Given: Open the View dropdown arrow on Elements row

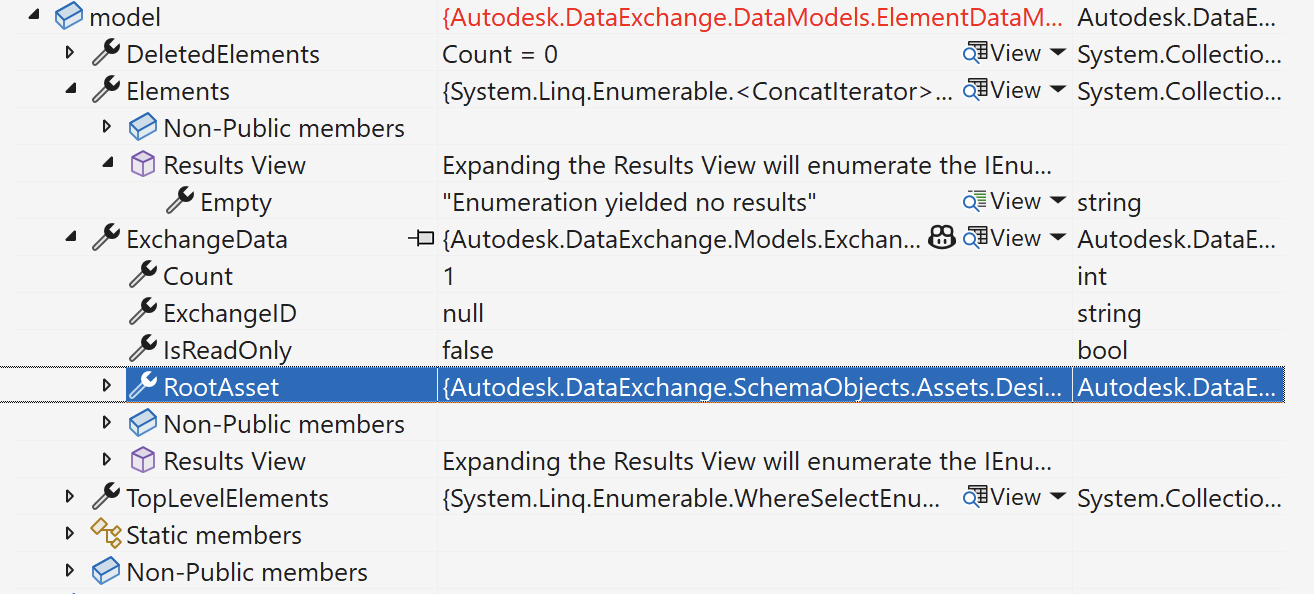Looking at the screenshot, I should point(1058,90).
